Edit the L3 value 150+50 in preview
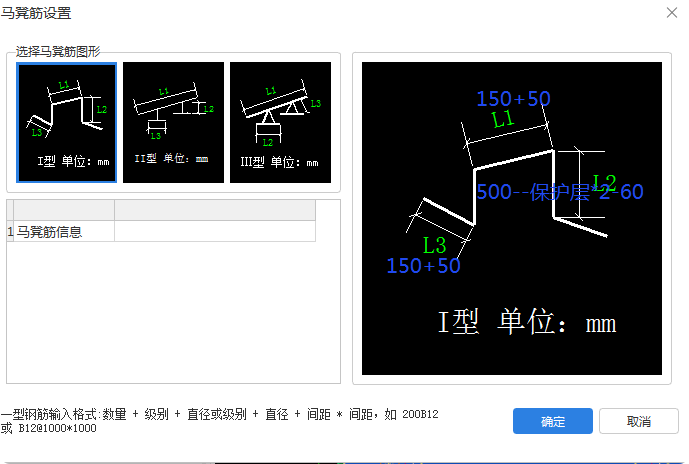The image size is (689, 464). pyautogui.click(x=423, y=266)
